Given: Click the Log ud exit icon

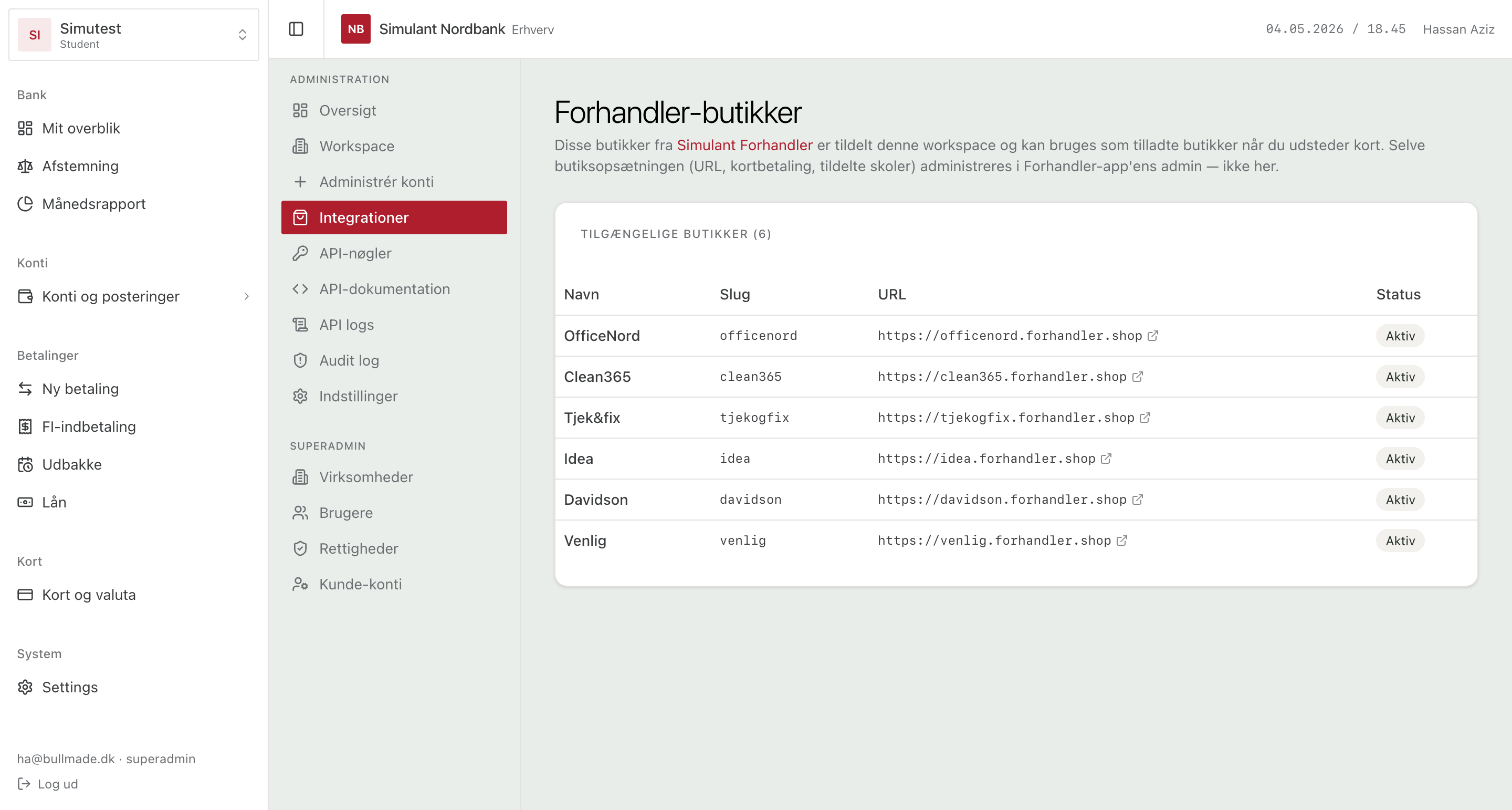Looking at the screenshot, I should pos(24,784).
